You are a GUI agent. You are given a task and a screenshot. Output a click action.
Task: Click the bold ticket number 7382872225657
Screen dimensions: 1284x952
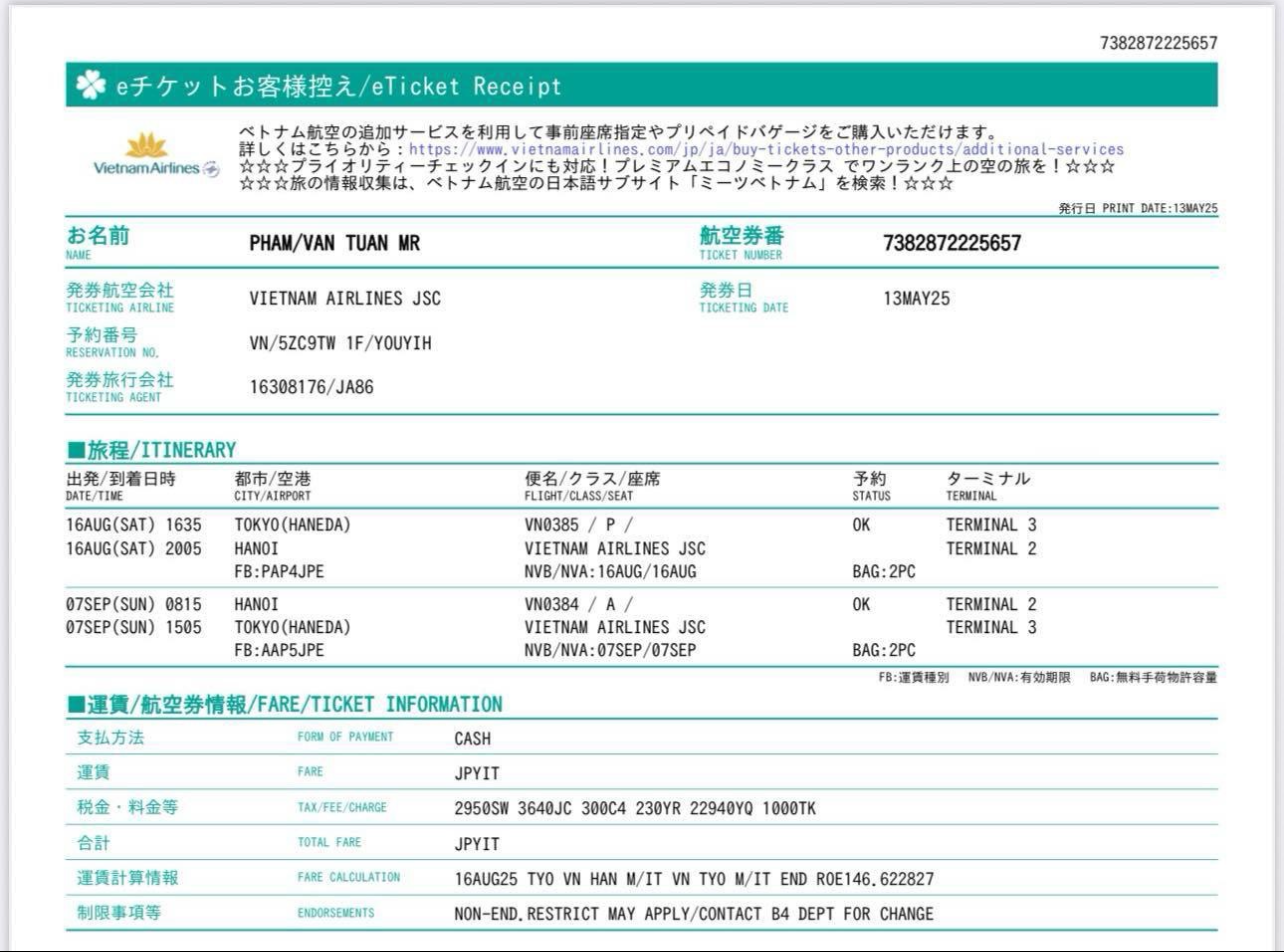pyautogui.click(x=951, y=244)
